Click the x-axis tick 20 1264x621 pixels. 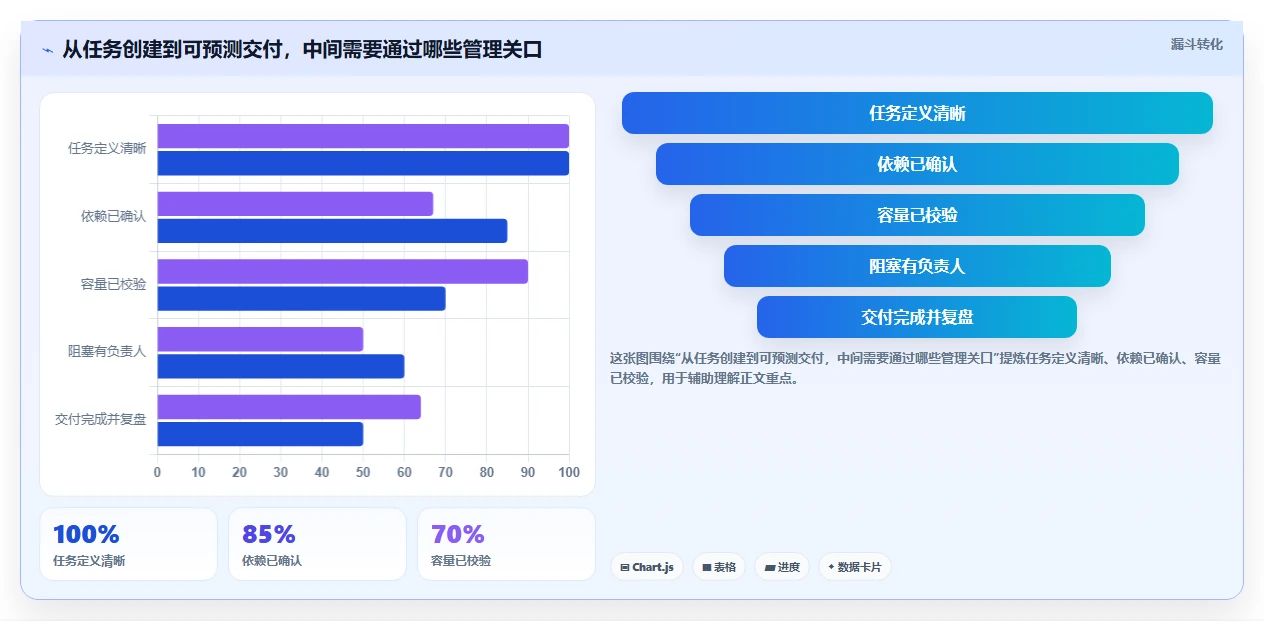(239, 472)
